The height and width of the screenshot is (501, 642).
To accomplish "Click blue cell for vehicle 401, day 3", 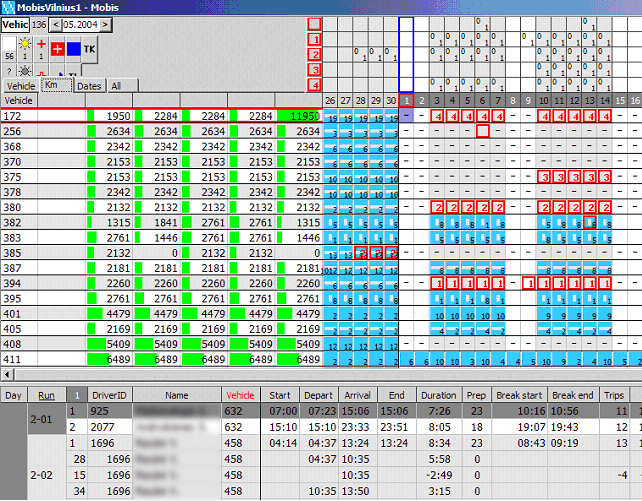I will click(437, 314).
